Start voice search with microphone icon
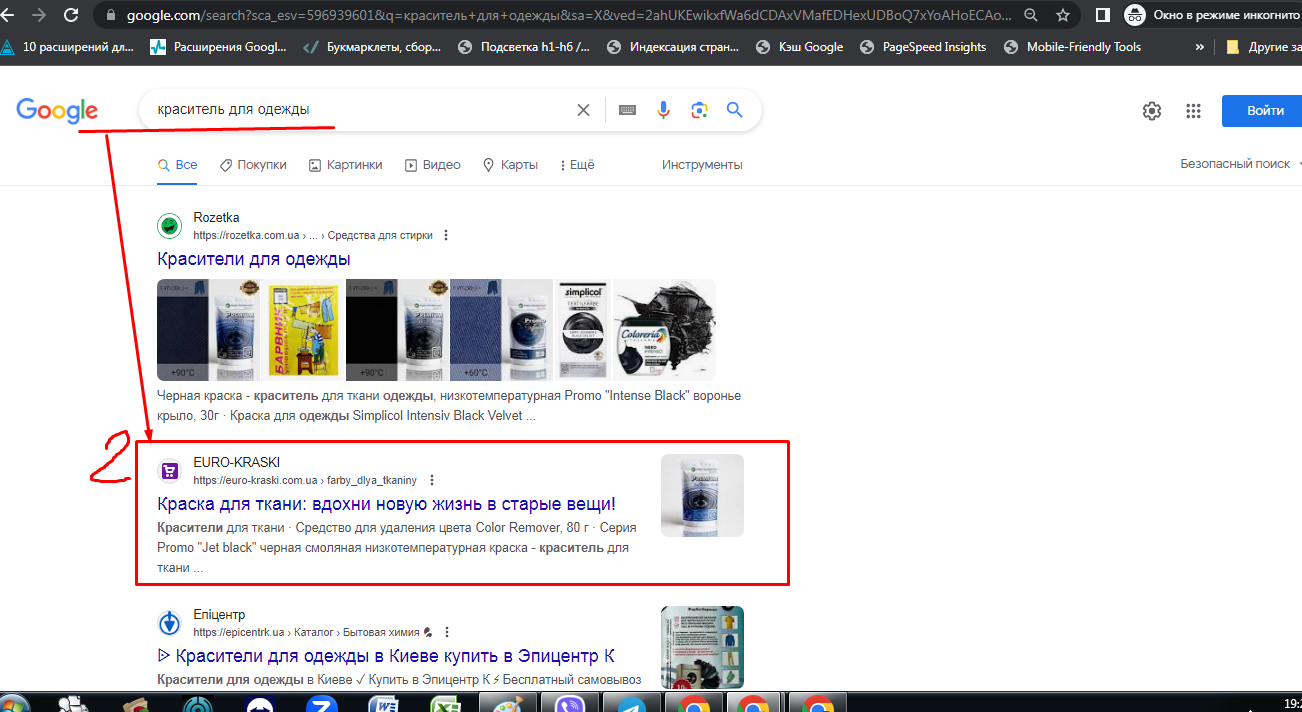 click(x=663, y=110)
